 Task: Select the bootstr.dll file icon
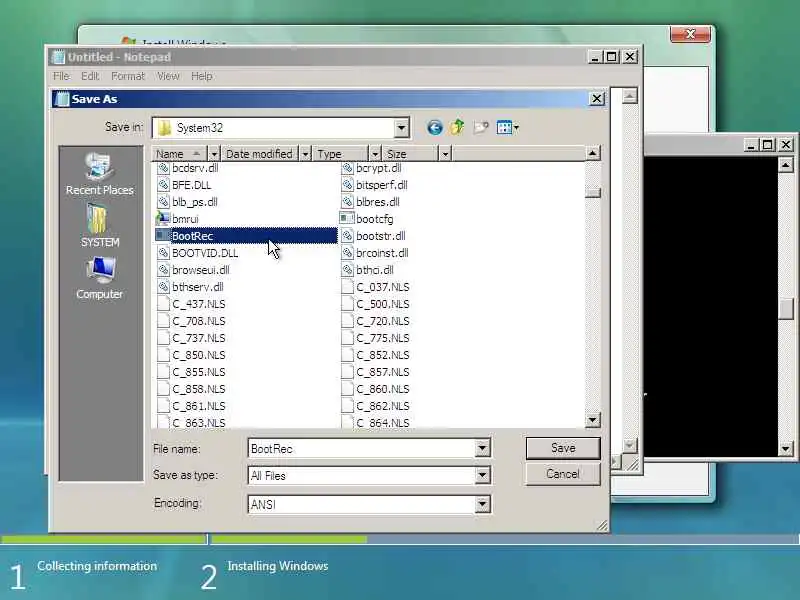[x=347, y=236]
